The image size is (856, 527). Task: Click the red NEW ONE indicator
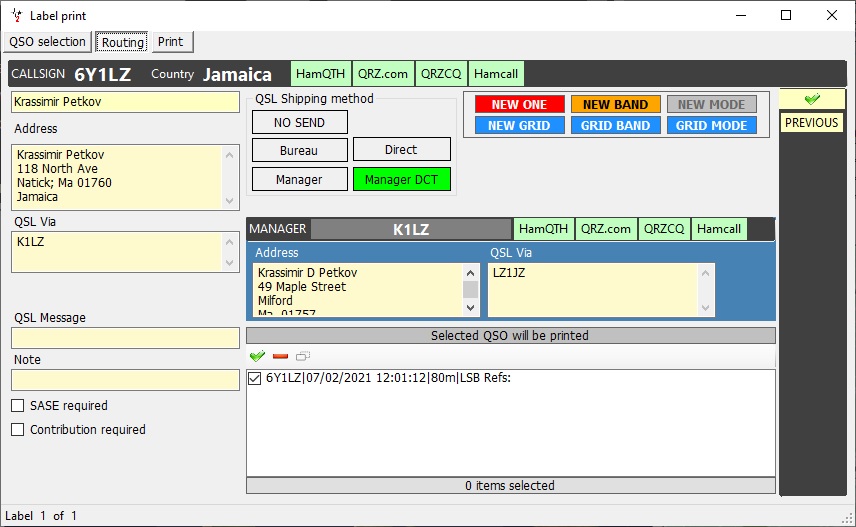click(519, 104)
